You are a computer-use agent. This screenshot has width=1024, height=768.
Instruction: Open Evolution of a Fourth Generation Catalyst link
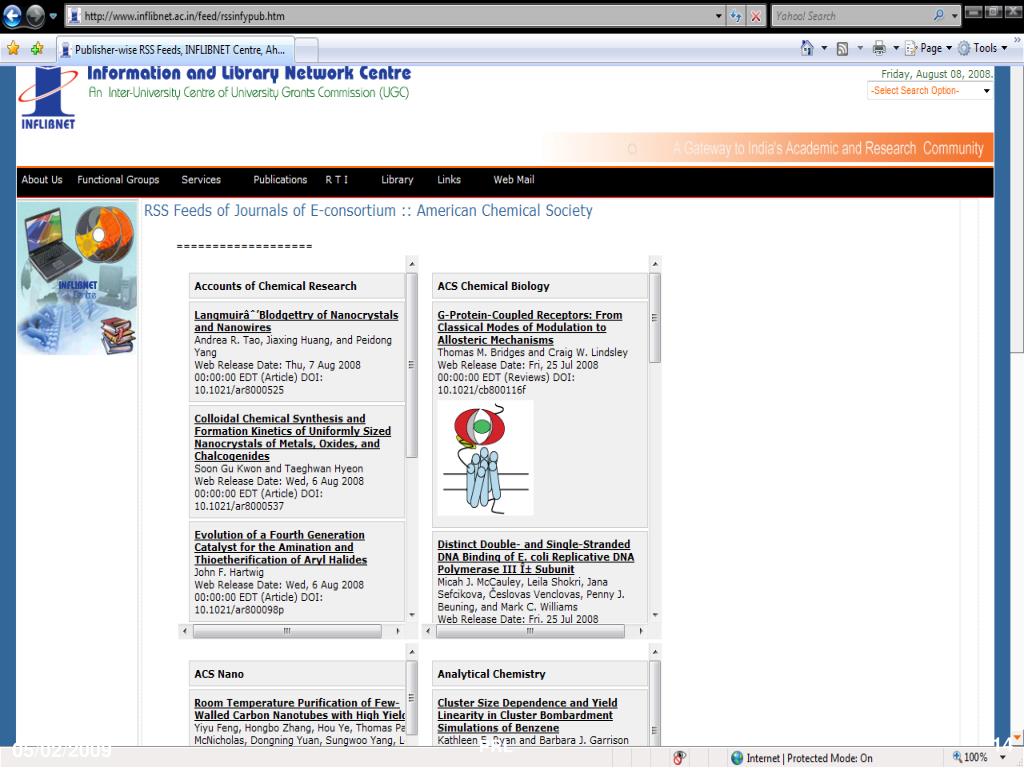(280, 547)
